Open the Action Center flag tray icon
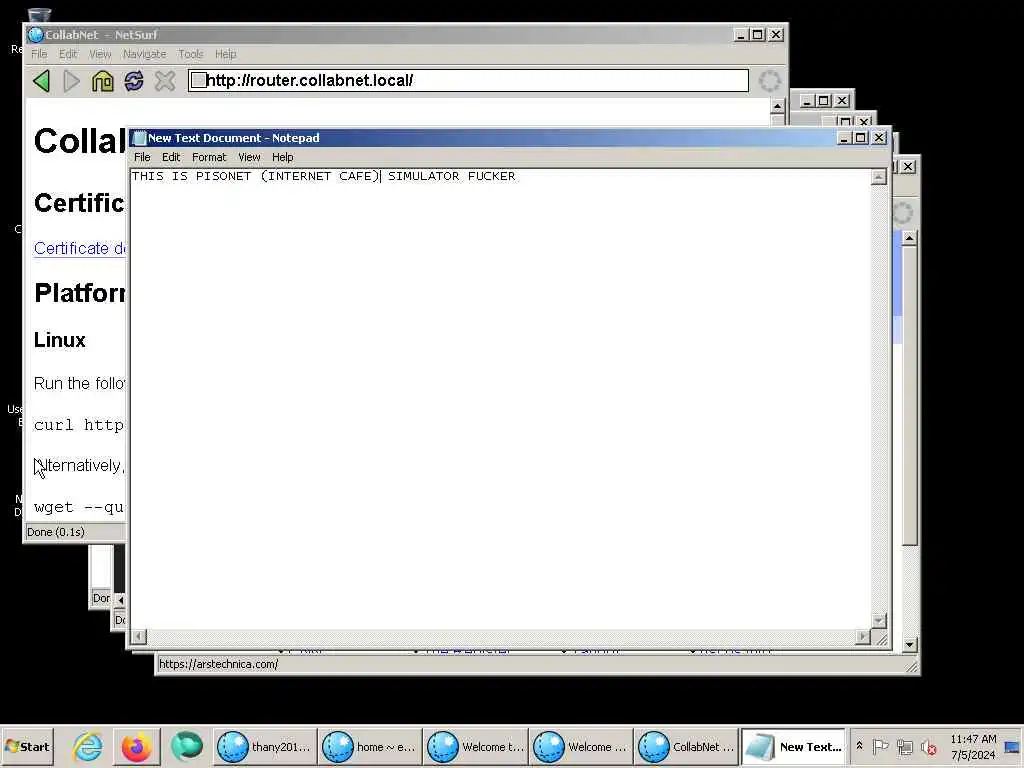Image resolution: width=1024 pixels, height=768 pixels. click(880, 747)
